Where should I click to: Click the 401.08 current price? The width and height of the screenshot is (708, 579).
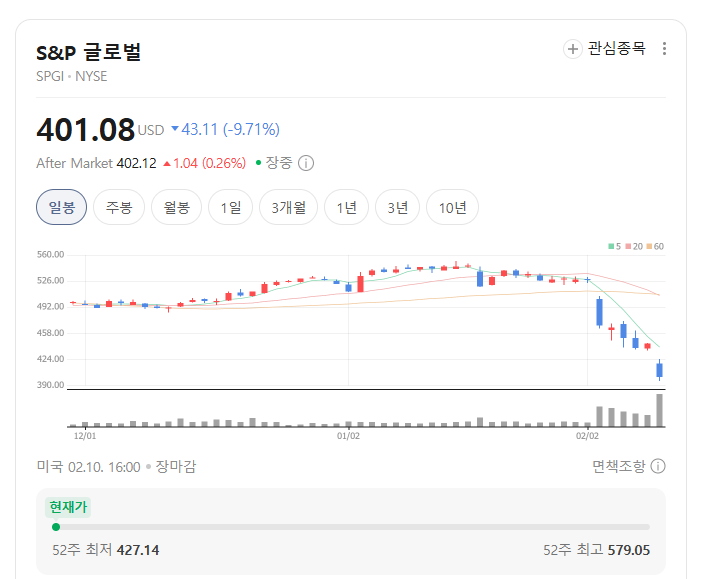(85, 130)
